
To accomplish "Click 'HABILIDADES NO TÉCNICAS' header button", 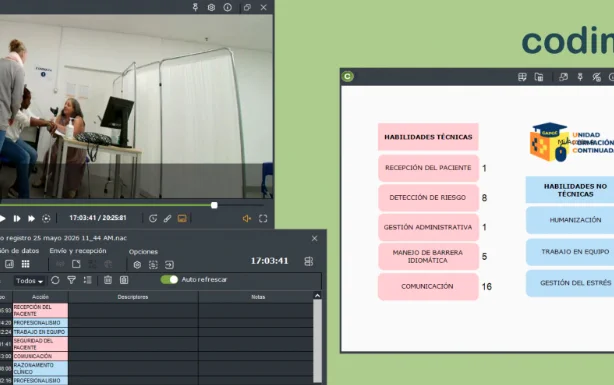I will pos(570,190).
